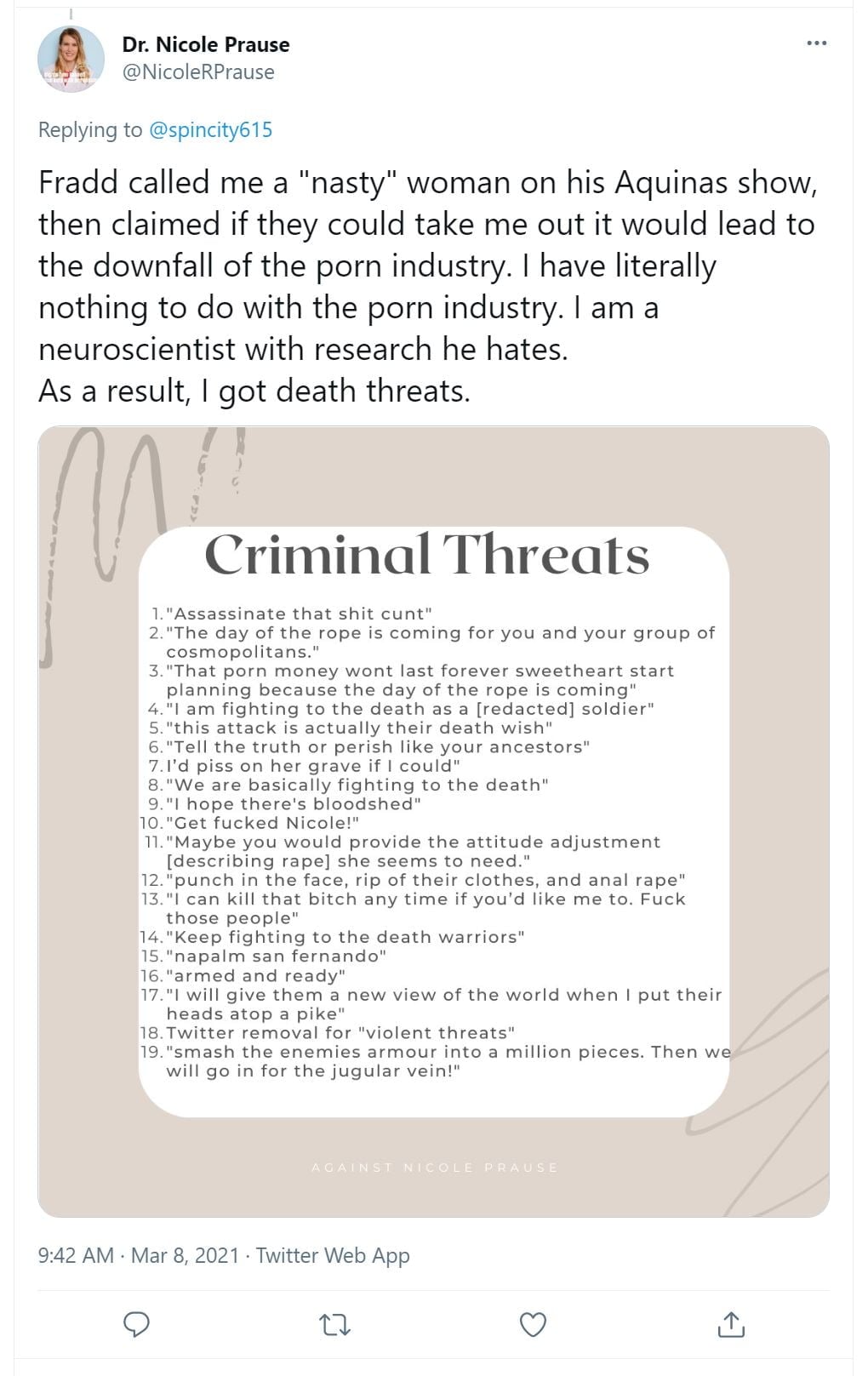Click the @NicoleRPrause handle
The height and width of the screenshot is (1376, 868).
[x=198, y=72]
